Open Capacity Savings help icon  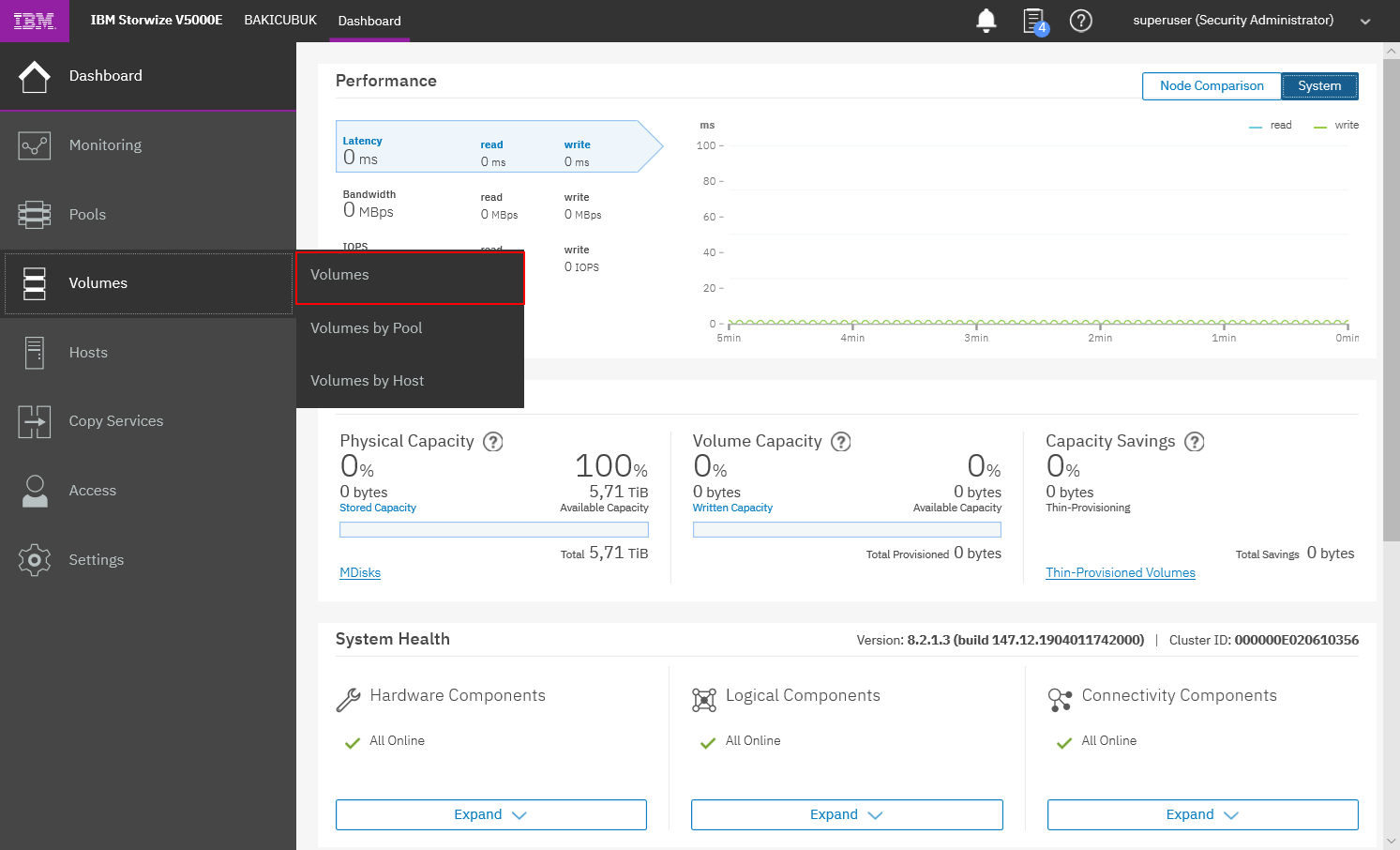[x=1195, y=442]
